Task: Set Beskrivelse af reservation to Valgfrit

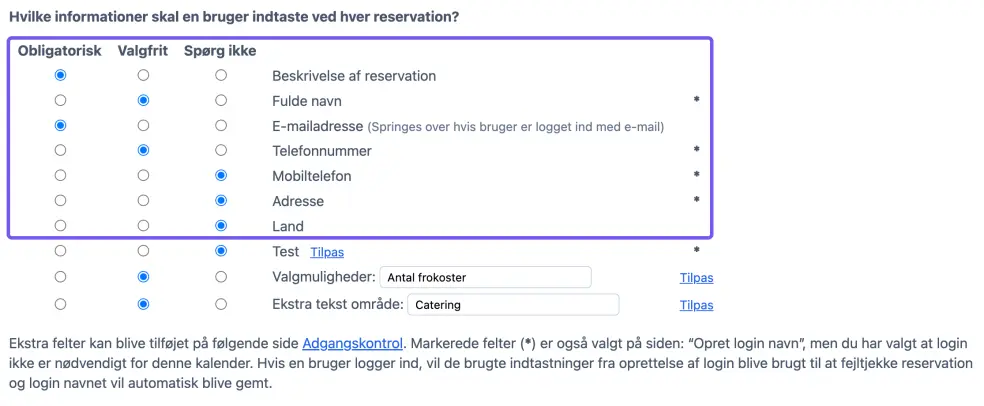Action: (x=143, y=75)
